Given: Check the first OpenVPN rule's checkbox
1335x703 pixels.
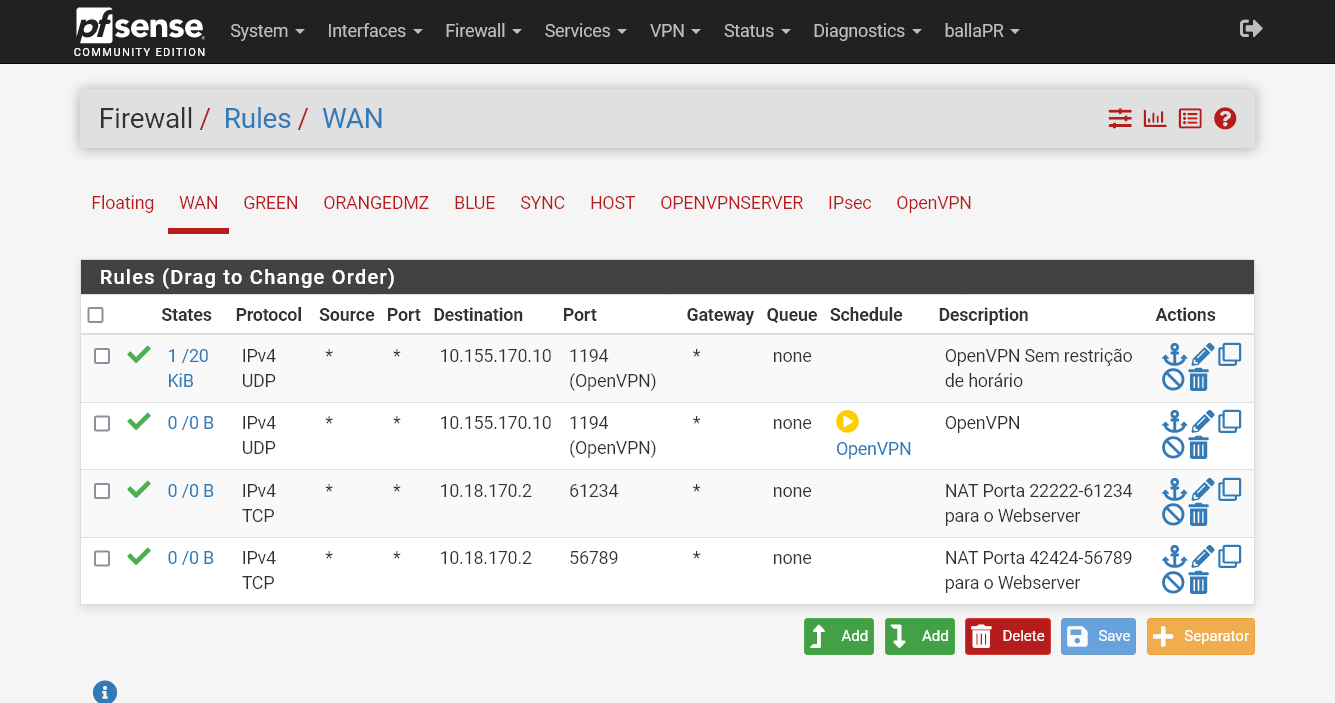Looking at the screenshot, I should (x=101, y=355).
